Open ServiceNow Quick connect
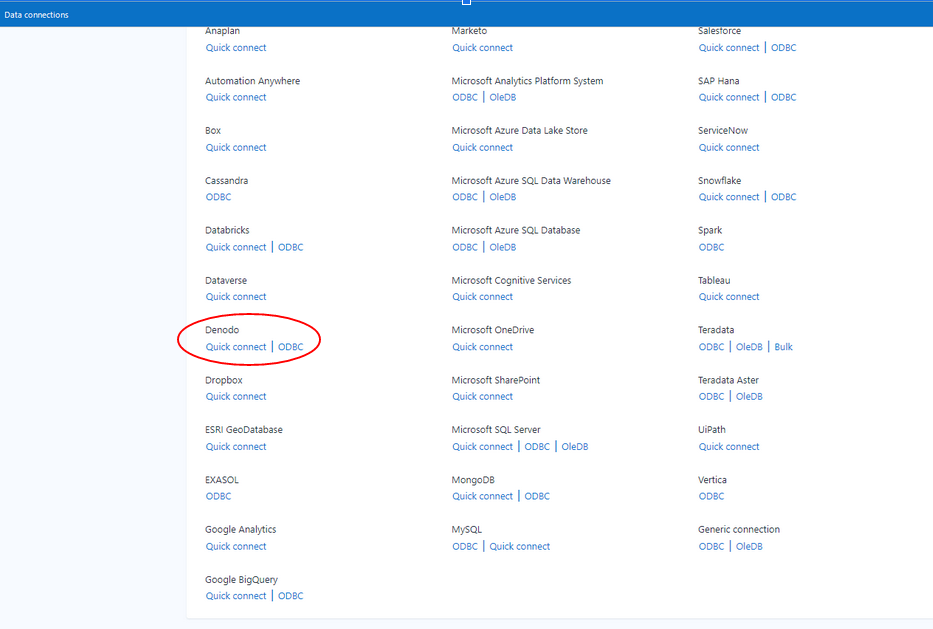Viewport: 933px width, 629px height. click(x=729, y=147)
